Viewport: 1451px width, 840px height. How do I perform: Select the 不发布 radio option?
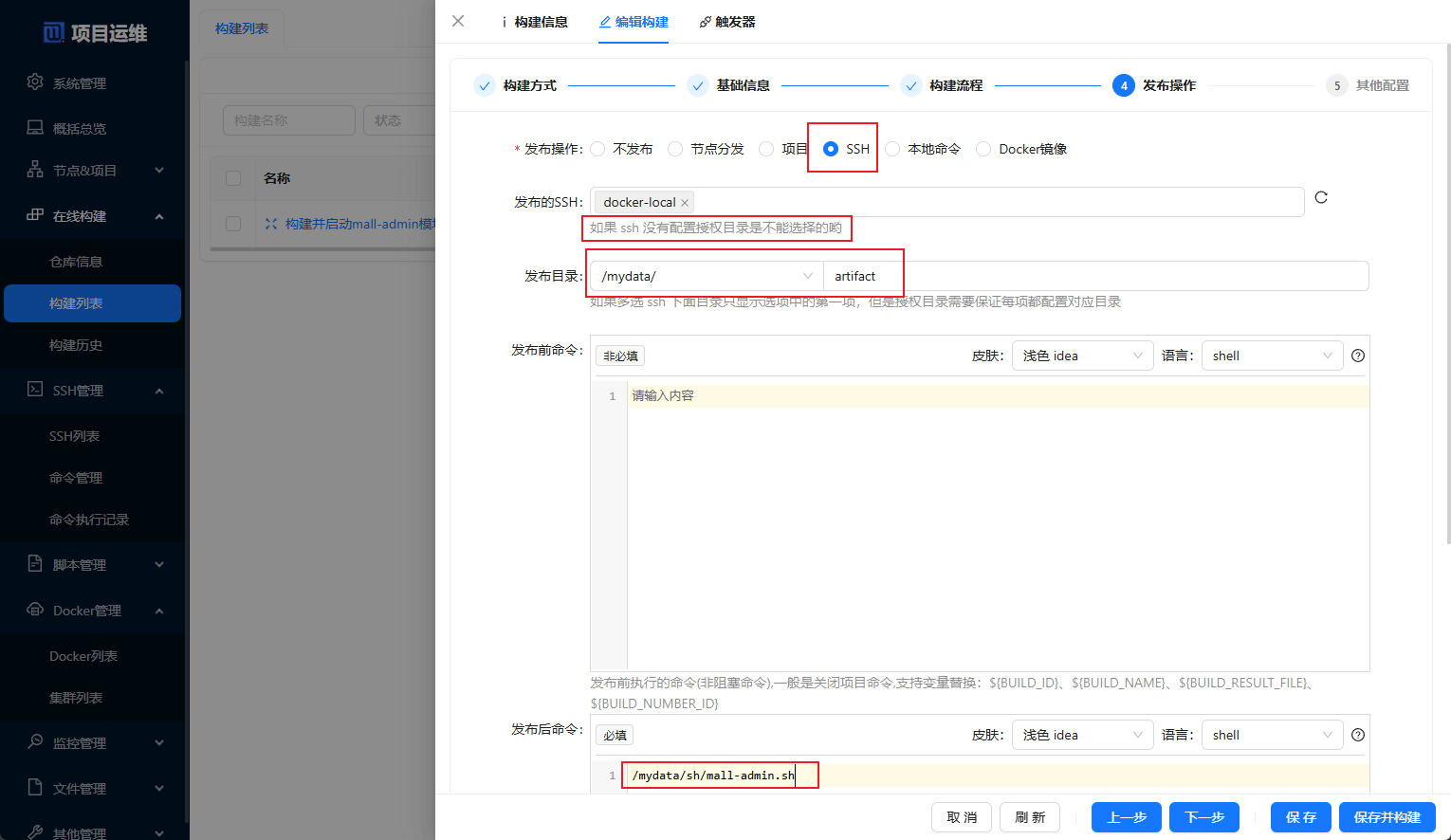pyautogui.click(x=597, y=149)
